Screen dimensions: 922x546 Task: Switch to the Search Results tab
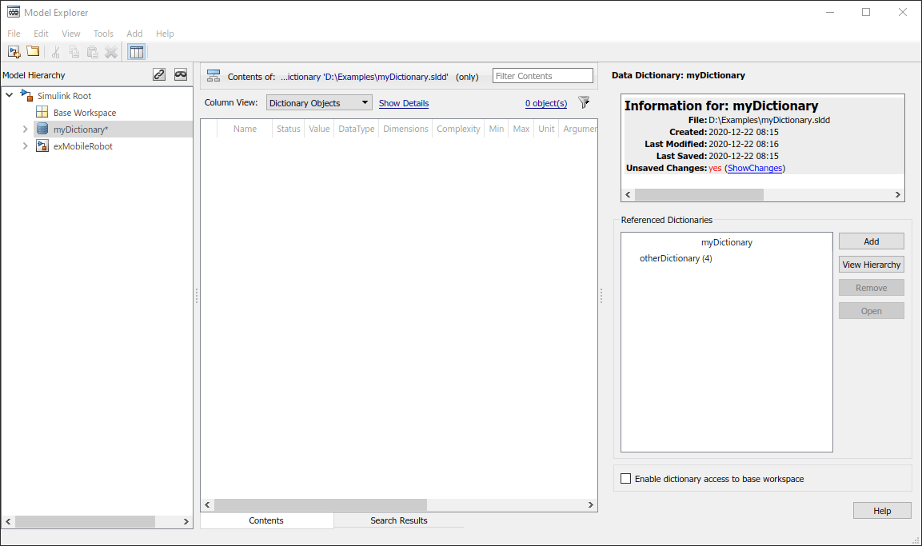click(x=399, y=520)
